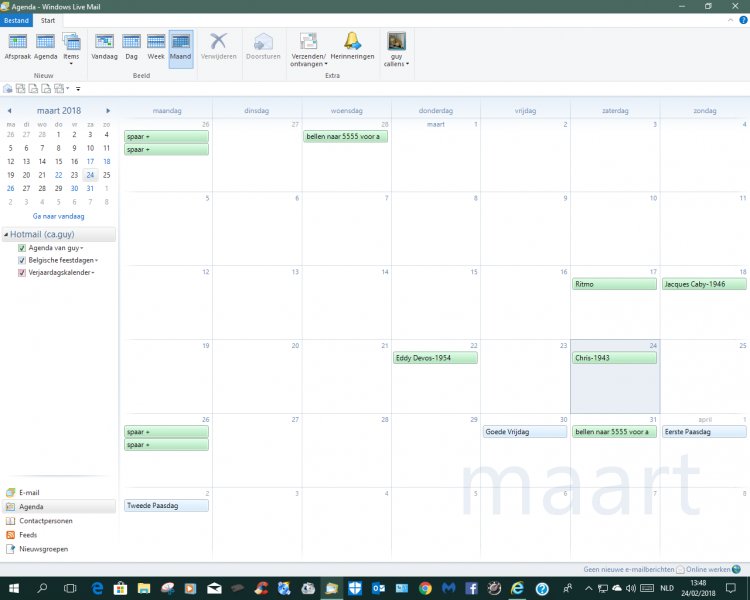Create a new Afspraak appointment

[x=18, y=47]
